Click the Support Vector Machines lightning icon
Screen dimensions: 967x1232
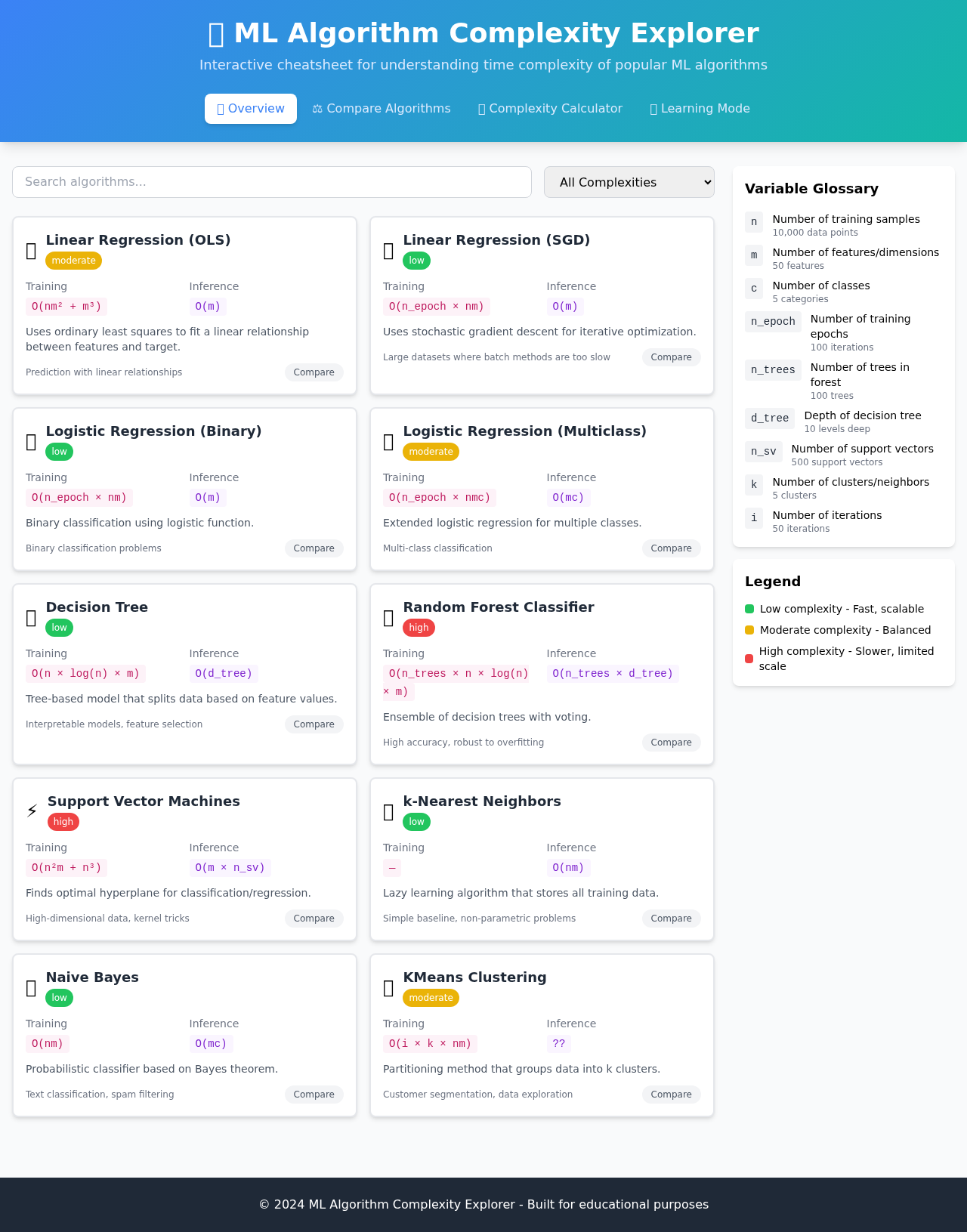pos(32,812)
